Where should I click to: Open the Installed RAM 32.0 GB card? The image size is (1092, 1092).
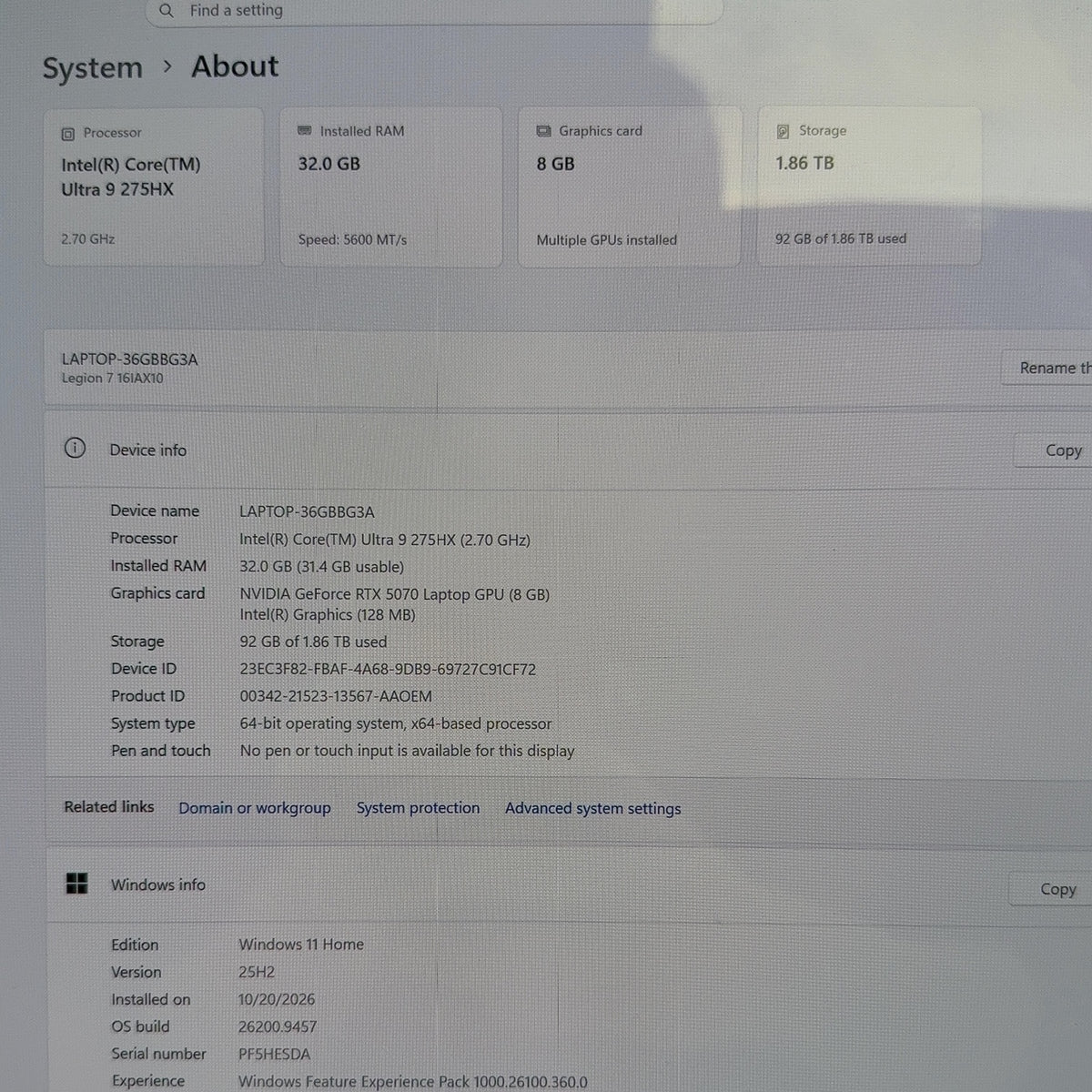pyautogui.click(x=390, y=187)
